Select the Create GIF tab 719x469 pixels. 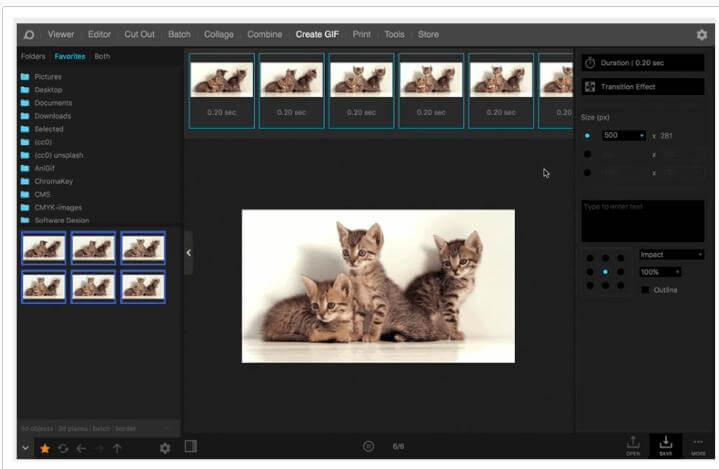pos(317,34)
